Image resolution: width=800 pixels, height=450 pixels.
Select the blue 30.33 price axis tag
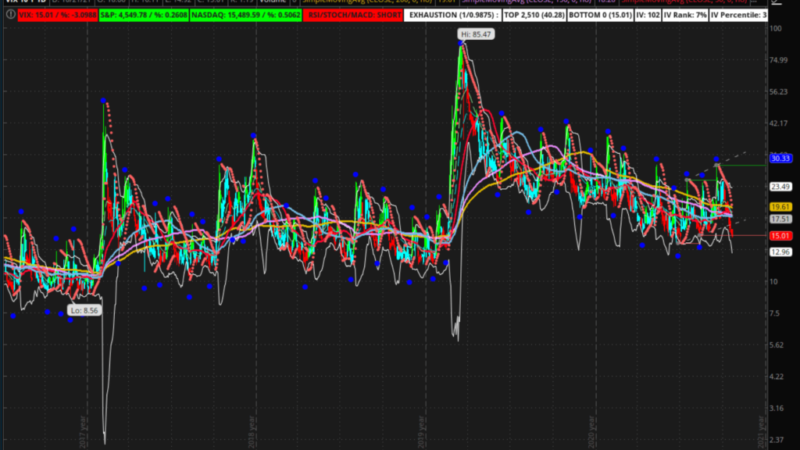click(x=781, y=159)
